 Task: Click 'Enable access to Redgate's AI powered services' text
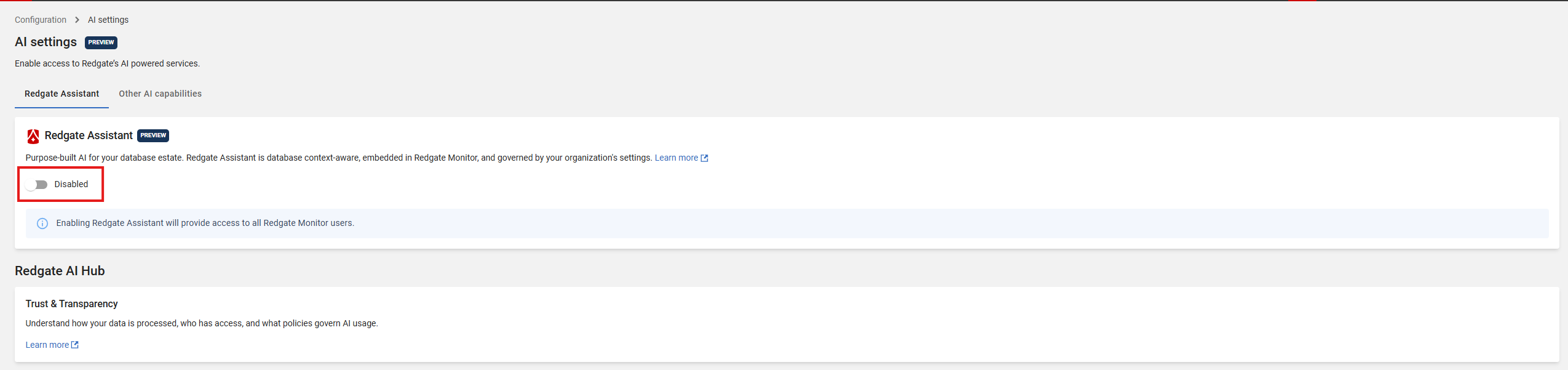pyautogui.click(x=108, y=63)
